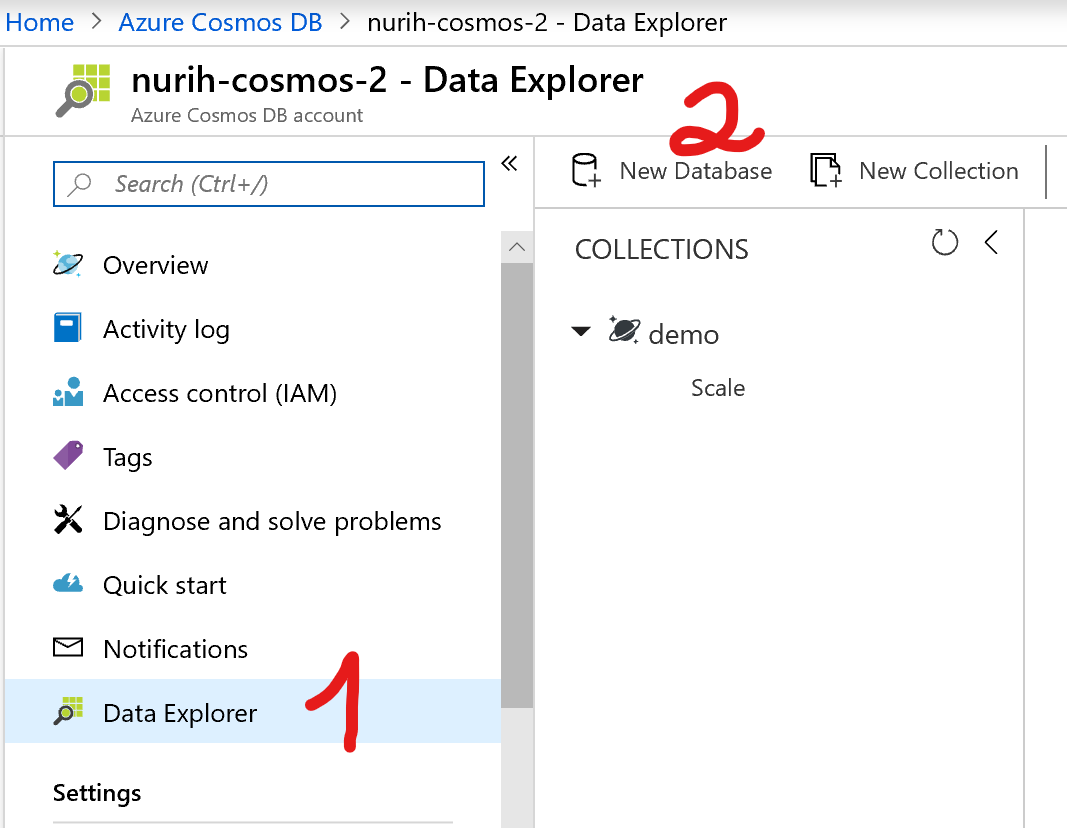Open the Overview menu item
1067x828 pixels.
155,265
